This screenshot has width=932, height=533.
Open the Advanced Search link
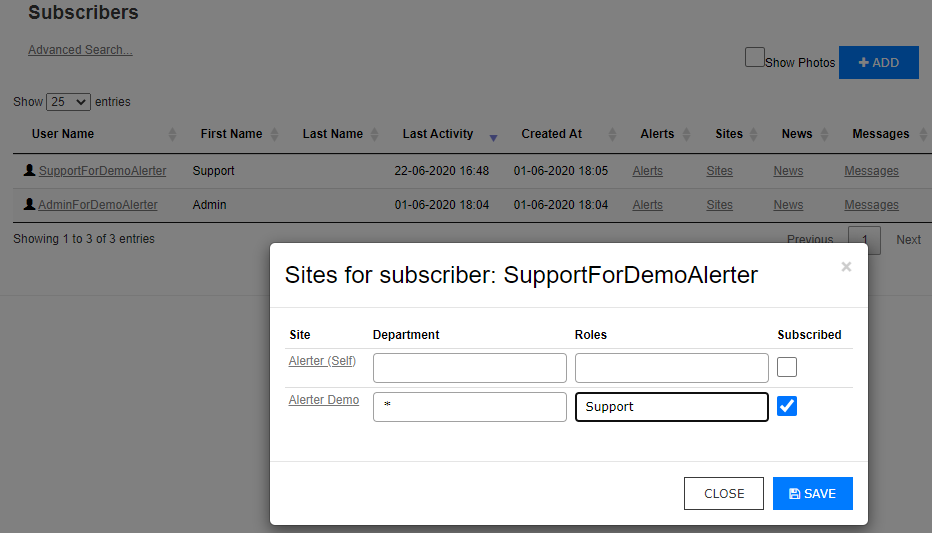(x=80, y=50)
